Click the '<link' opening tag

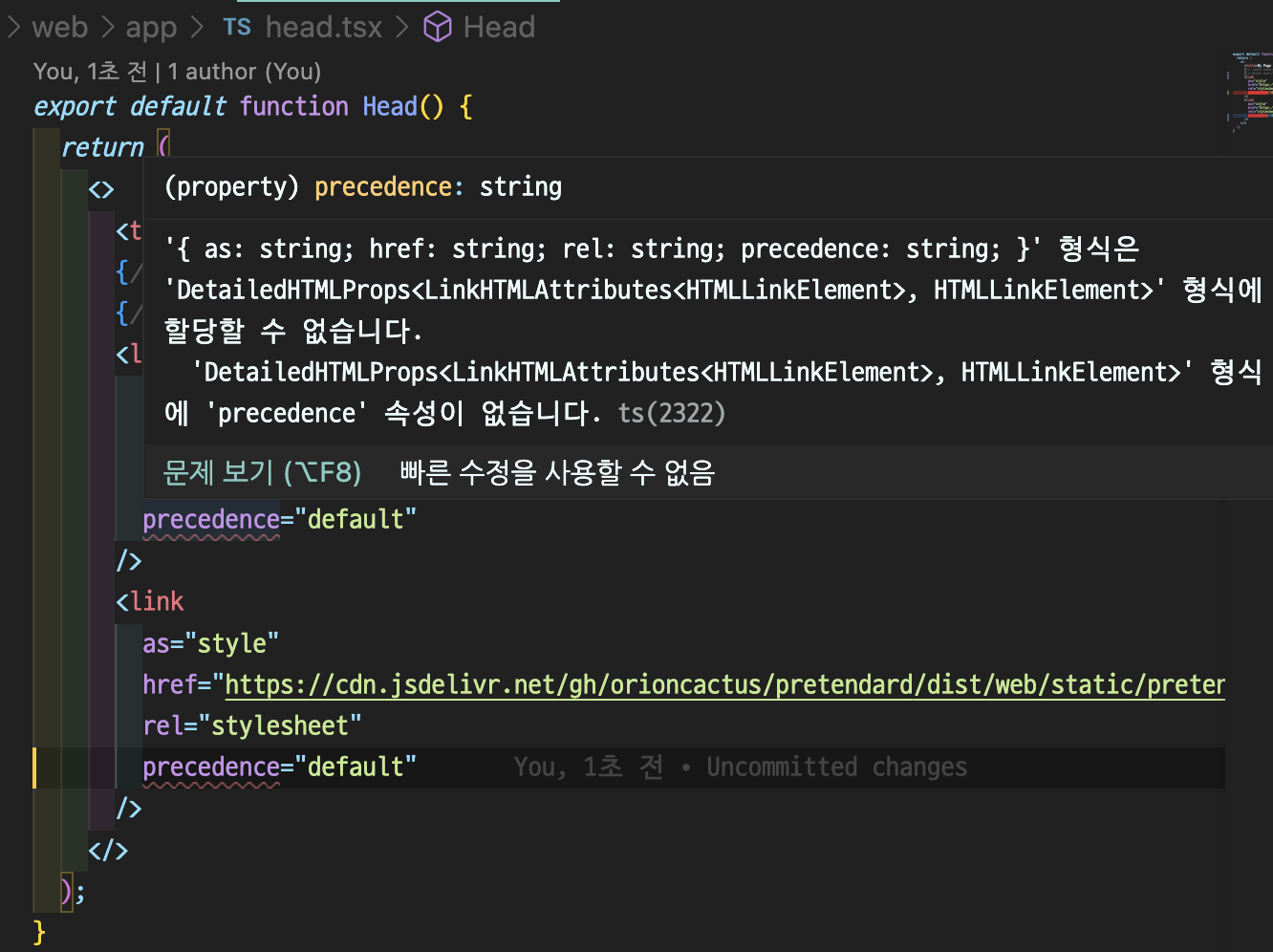pyautogui.click(x=150, y=601)
